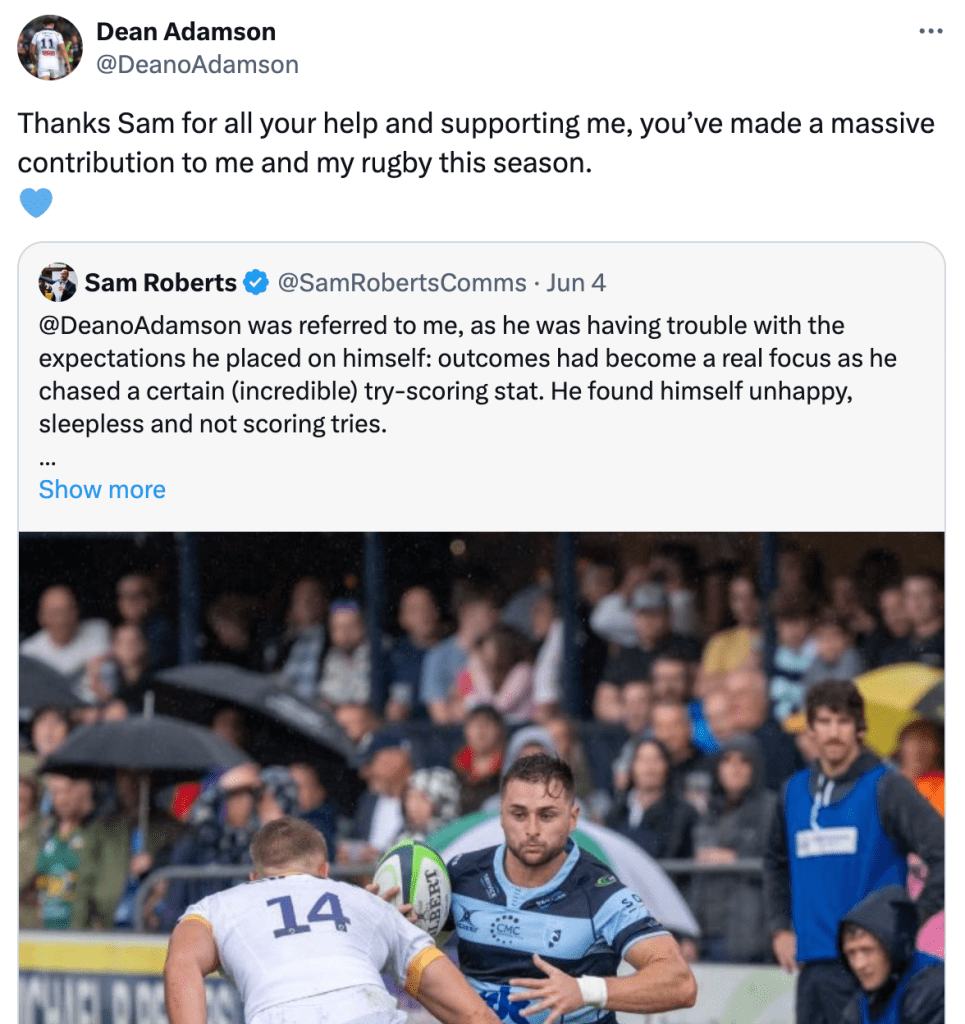
Task: Click the Jun 4 timestamp
Action: tap(576, 283)
